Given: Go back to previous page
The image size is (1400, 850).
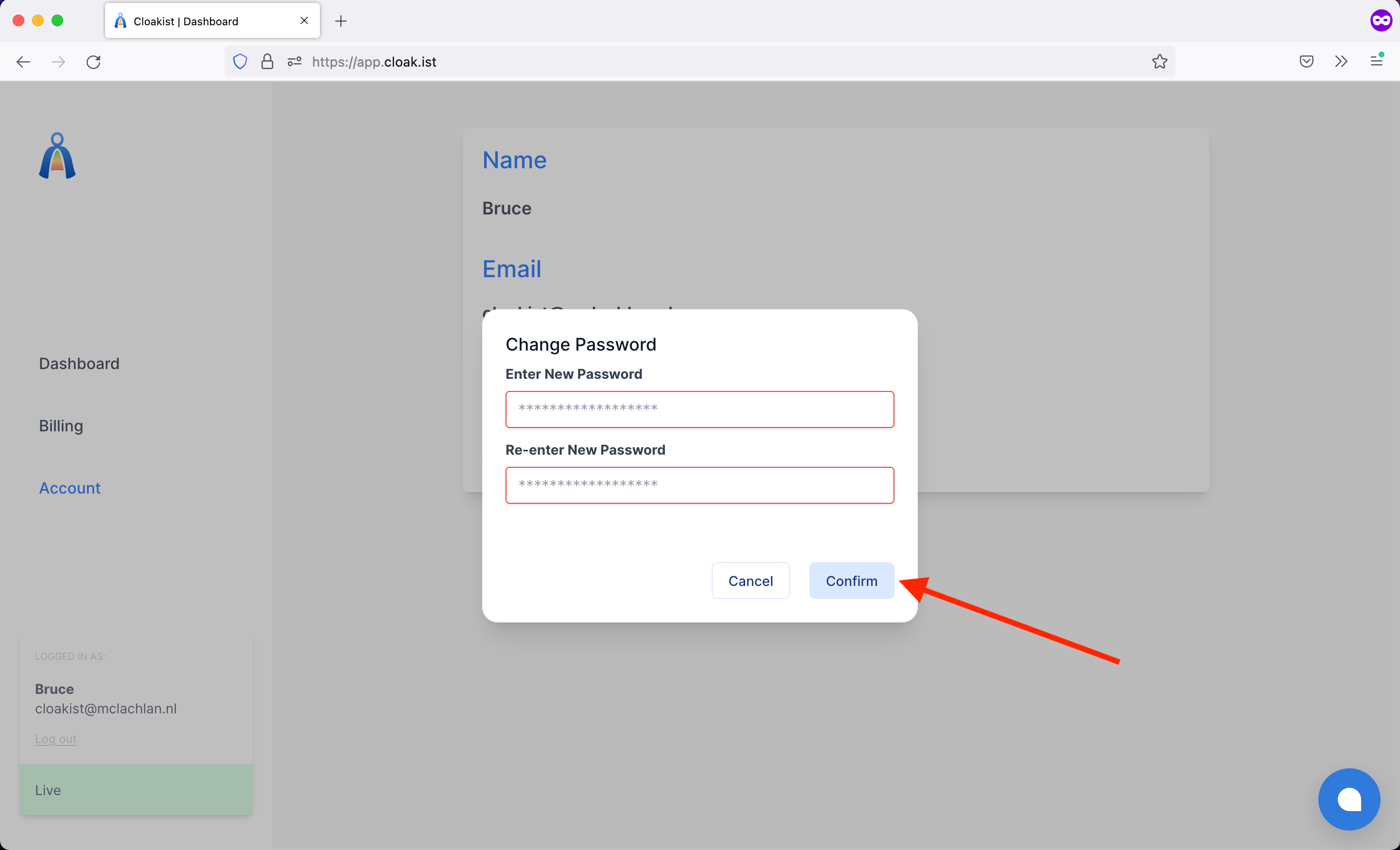Looking at the screenshot, I should tap(23, 61).
